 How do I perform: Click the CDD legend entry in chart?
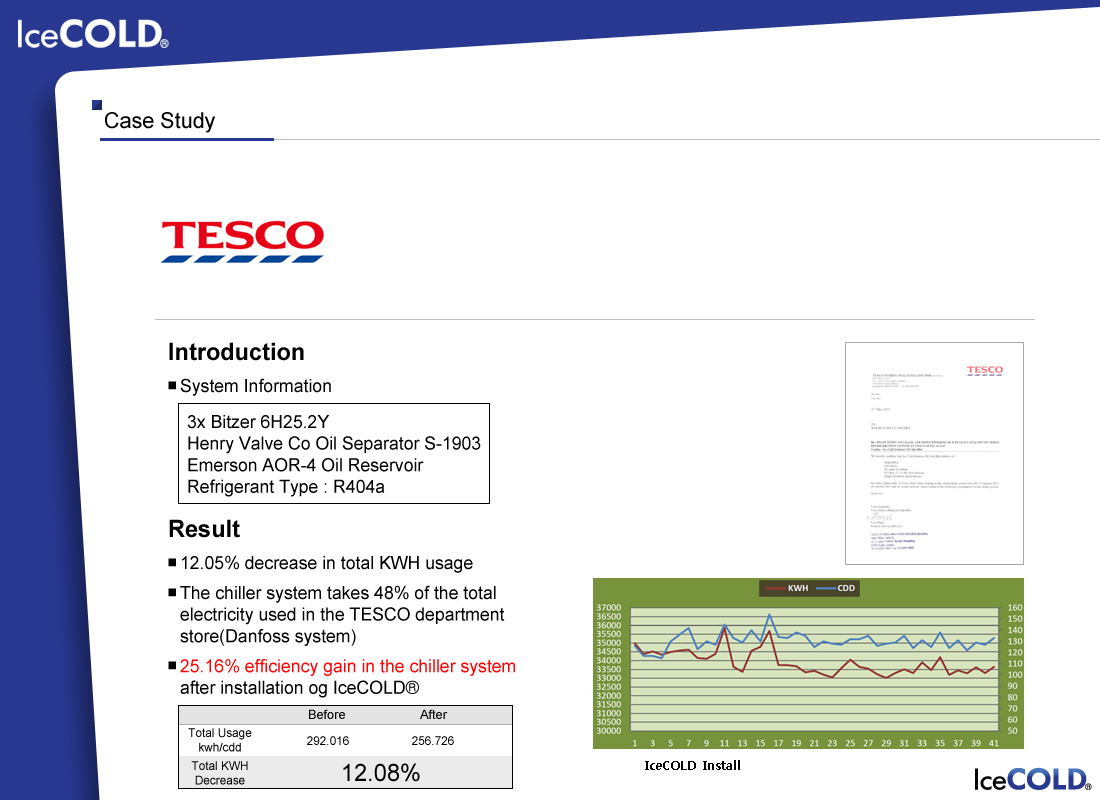tap(836, 588)
